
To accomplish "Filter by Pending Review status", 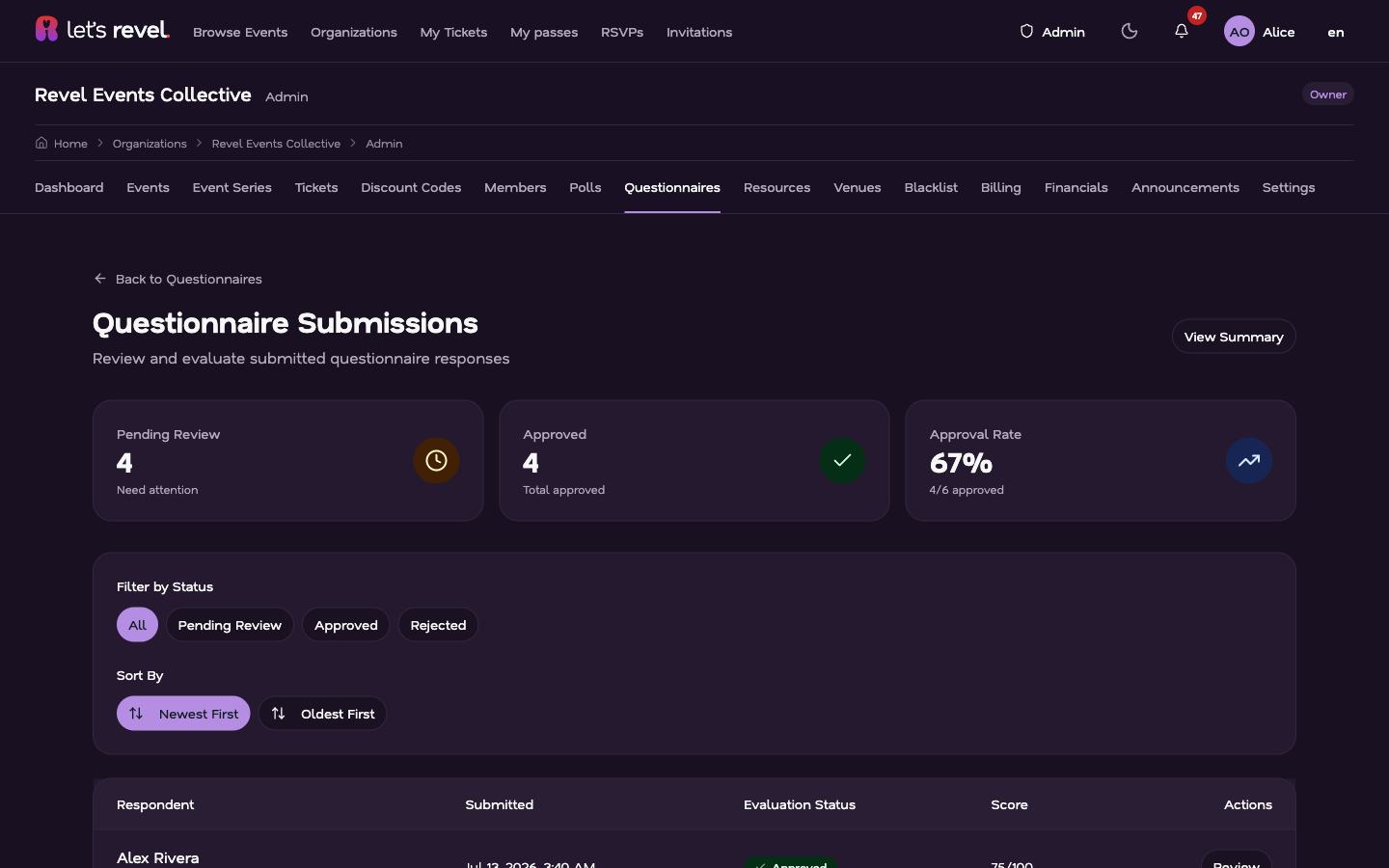I will [230, 625].
